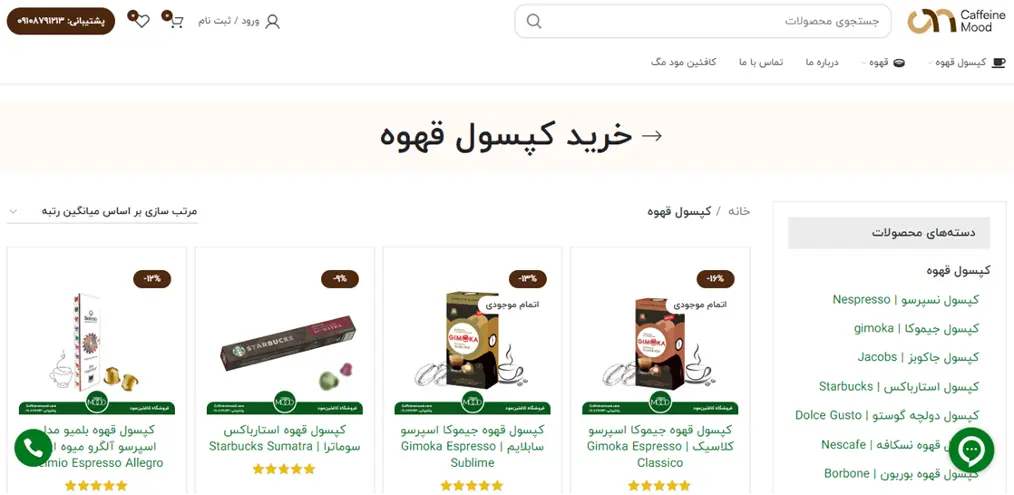Open the green chat widget bubble
Screen dimensions: 1014x495
coord(971,450)
